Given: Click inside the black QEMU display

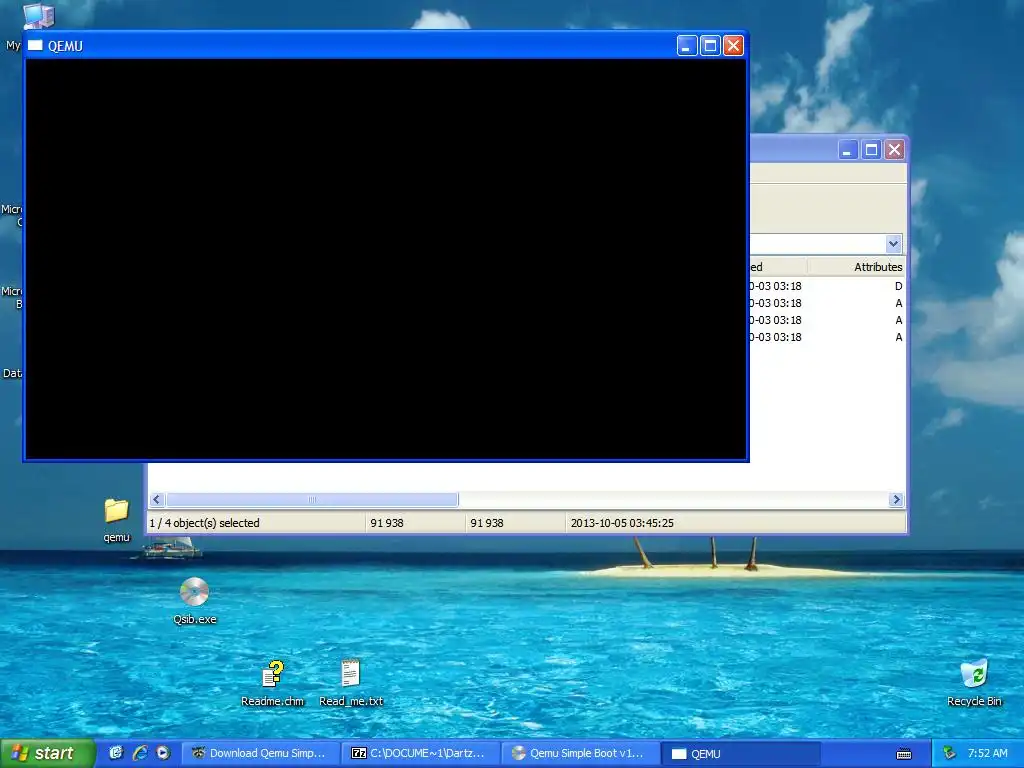Looking at the screenshot, I should click(386, 259).
